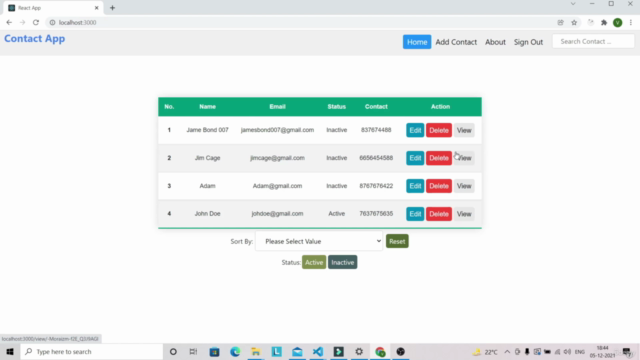640x360 pixels.
Task: Expand the tab search chevron in title bar
Action: [573, 4]
